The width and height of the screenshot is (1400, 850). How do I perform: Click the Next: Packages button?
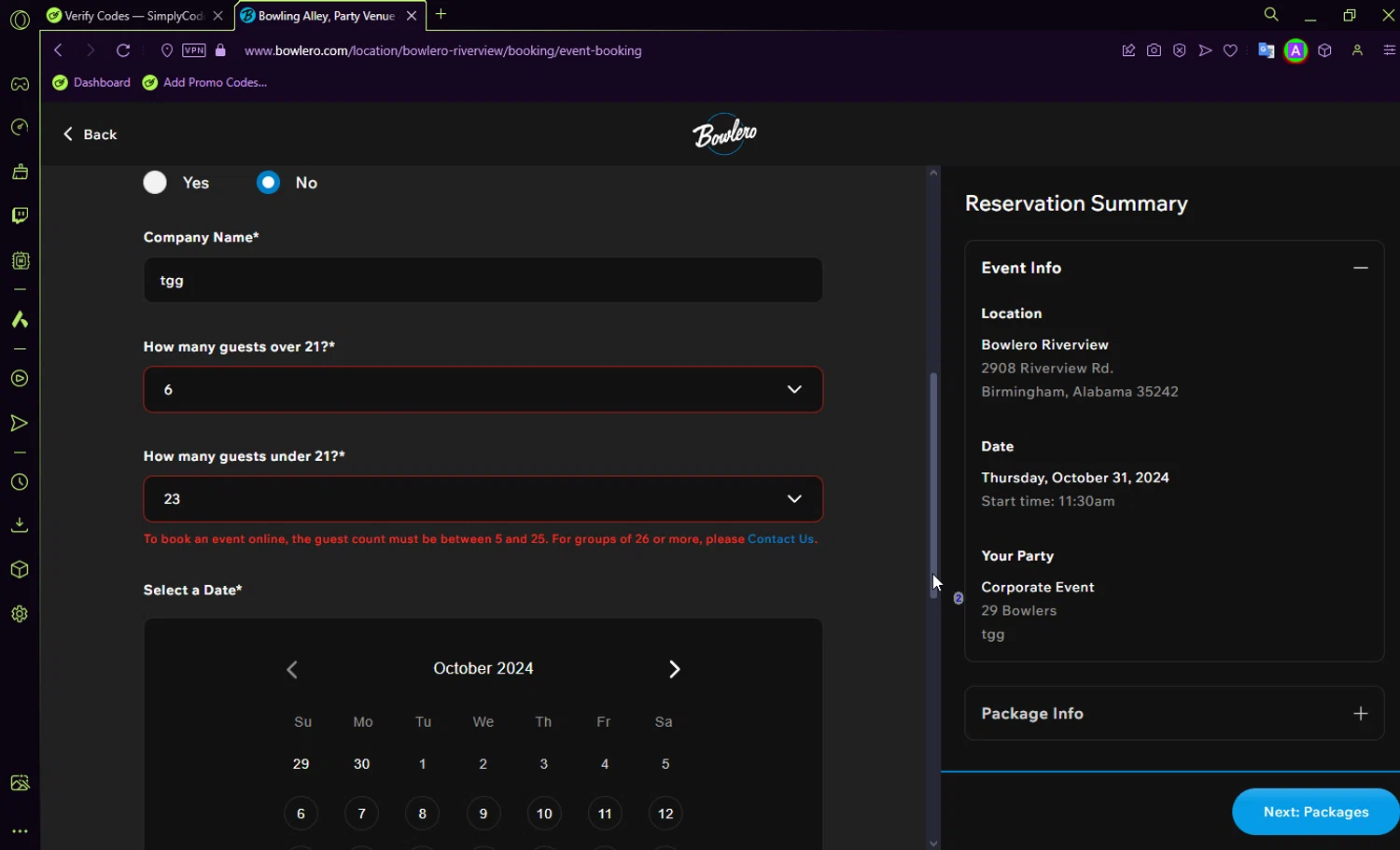pyautogui.click(x=1315, y=812)
